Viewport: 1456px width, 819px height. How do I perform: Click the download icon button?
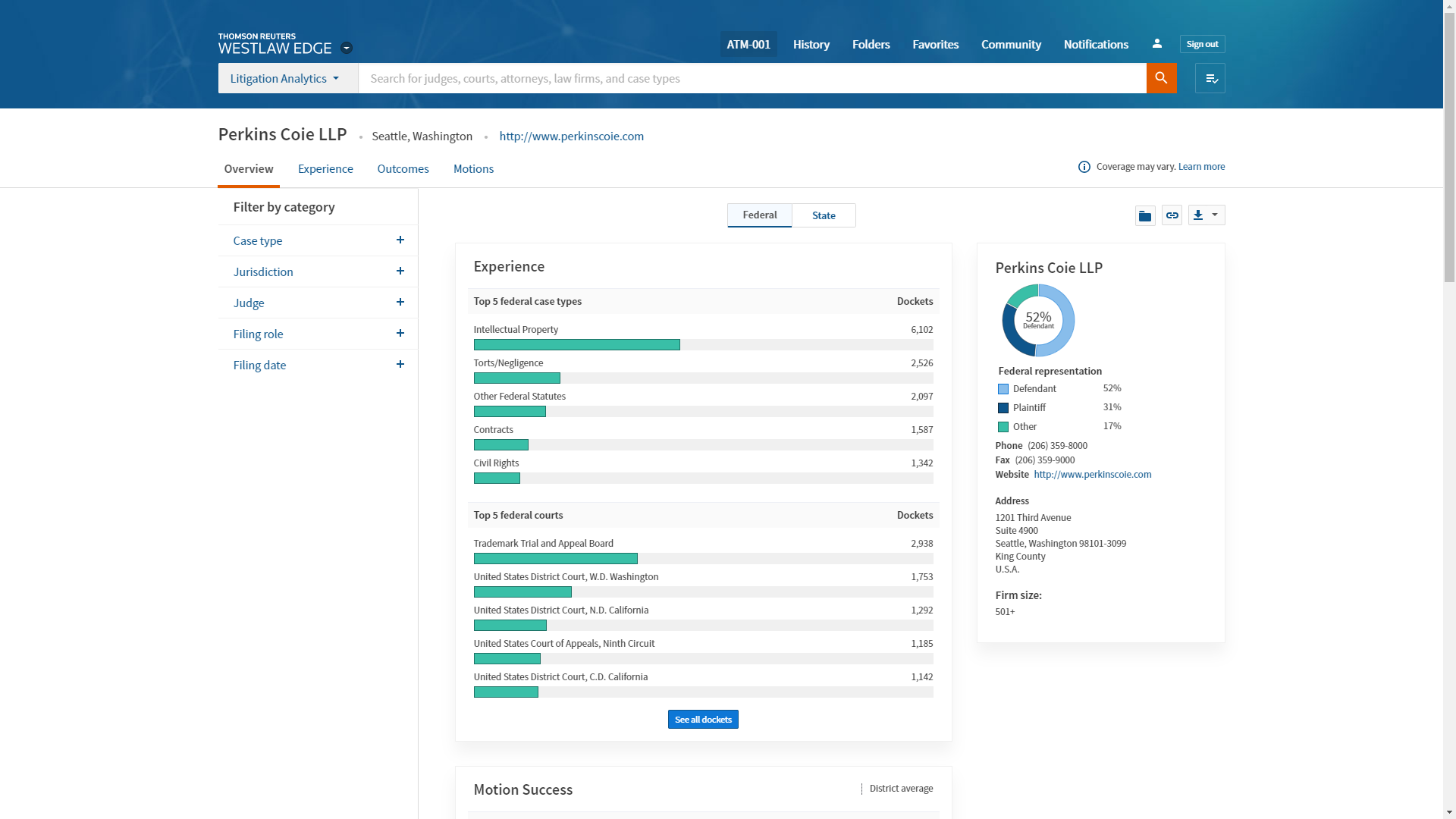point(1199,215)
